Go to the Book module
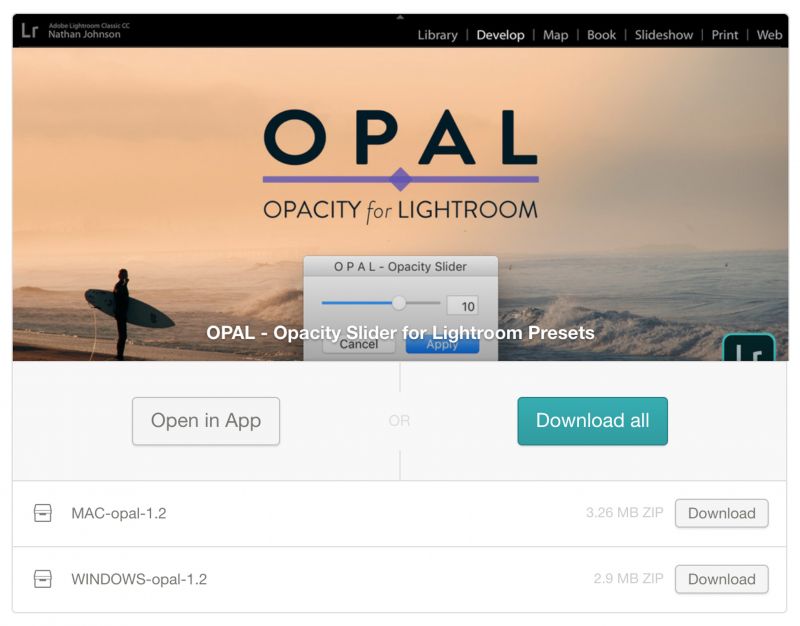This screenshot has width=800, height=626. (x=601, y=35)
